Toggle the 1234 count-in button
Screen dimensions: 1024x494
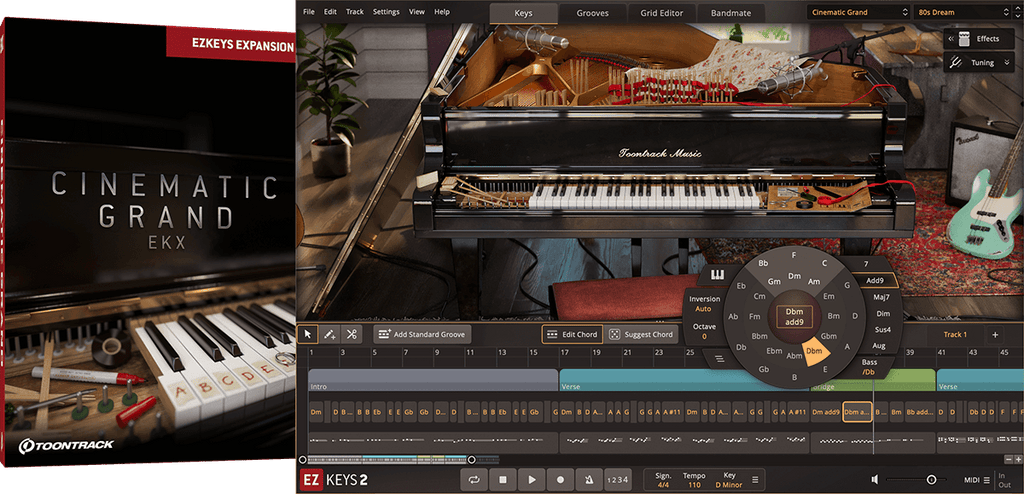click(617, 480)
